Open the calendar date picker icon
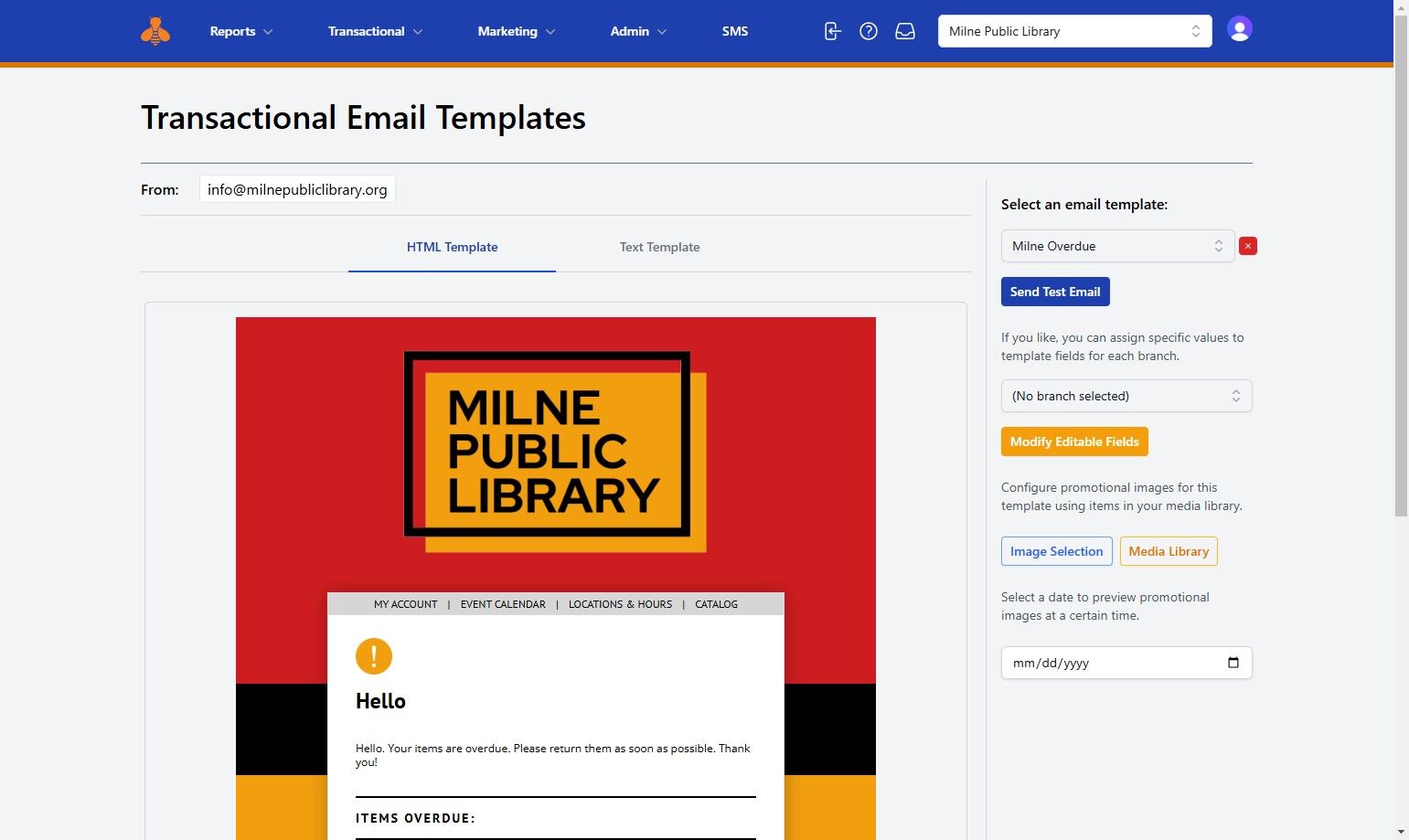The image size is (1409, 840). (x=1233, y=663)
